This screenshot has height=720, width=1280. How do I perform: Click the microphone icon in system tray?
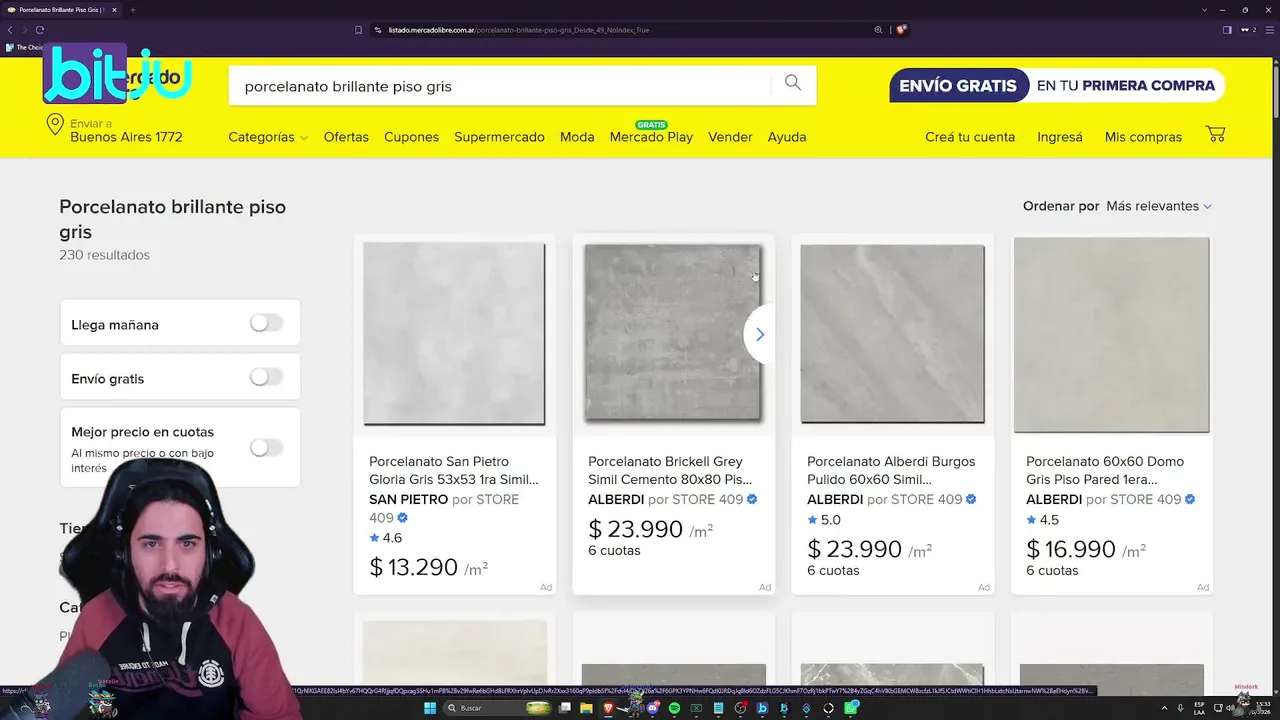(1179, 708)
